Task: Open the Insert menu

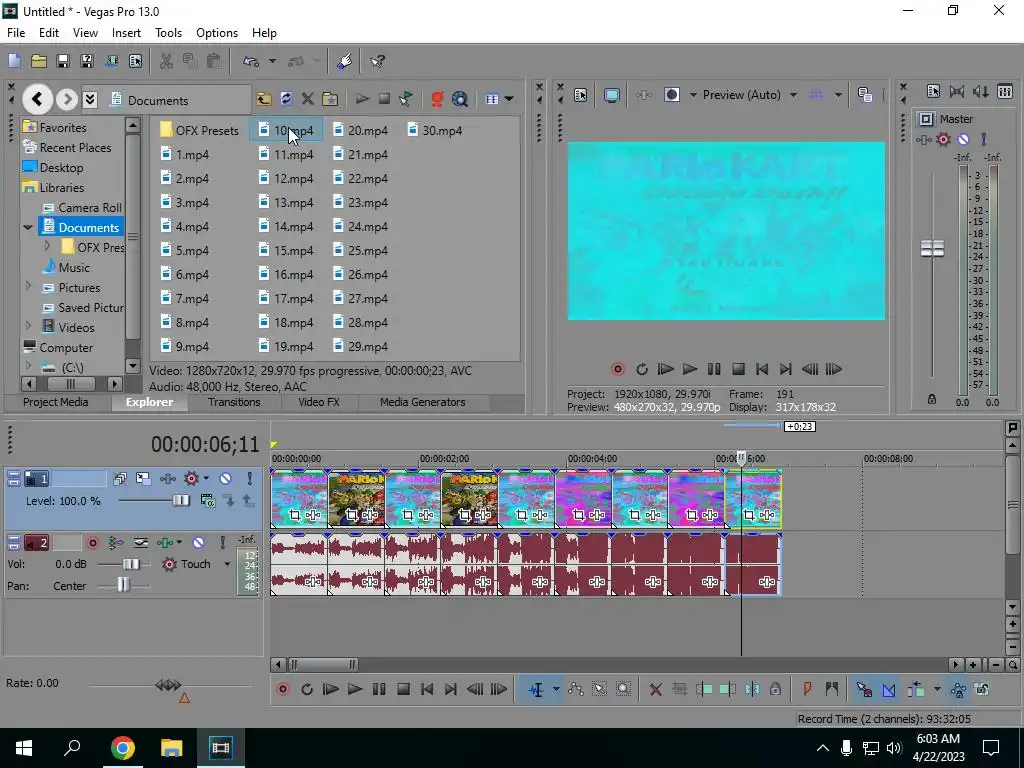Action: tap(126, 33)
